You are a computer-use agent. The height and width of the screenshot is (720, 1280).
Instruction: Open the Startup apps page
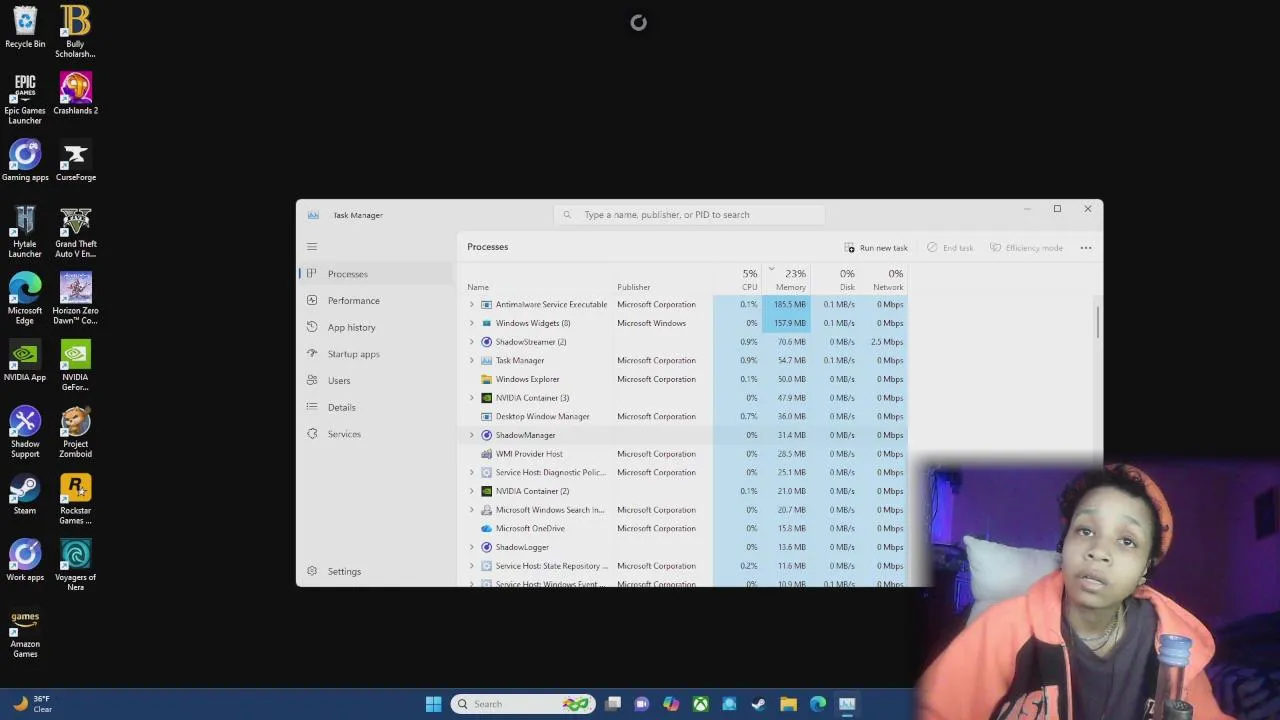pyautogui.click(x=376, y=354)
